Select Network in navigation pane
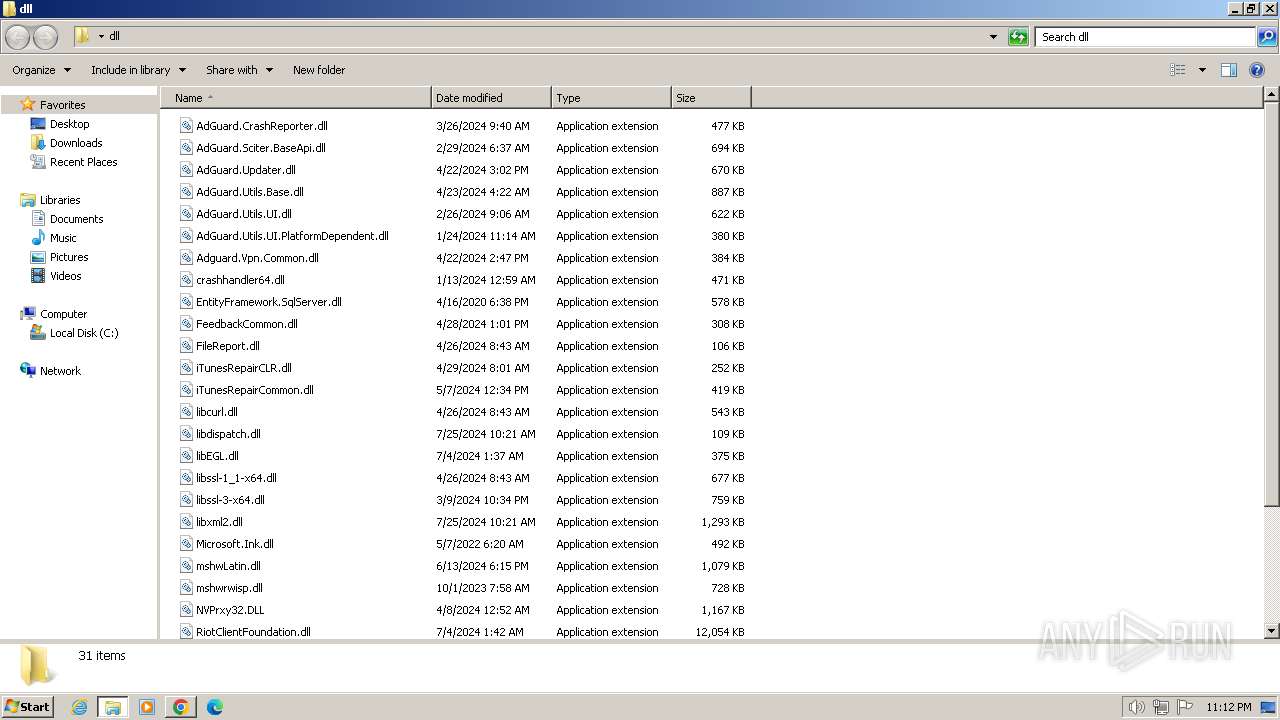This screenshot has height=720, width=1280. click(60, 371)
